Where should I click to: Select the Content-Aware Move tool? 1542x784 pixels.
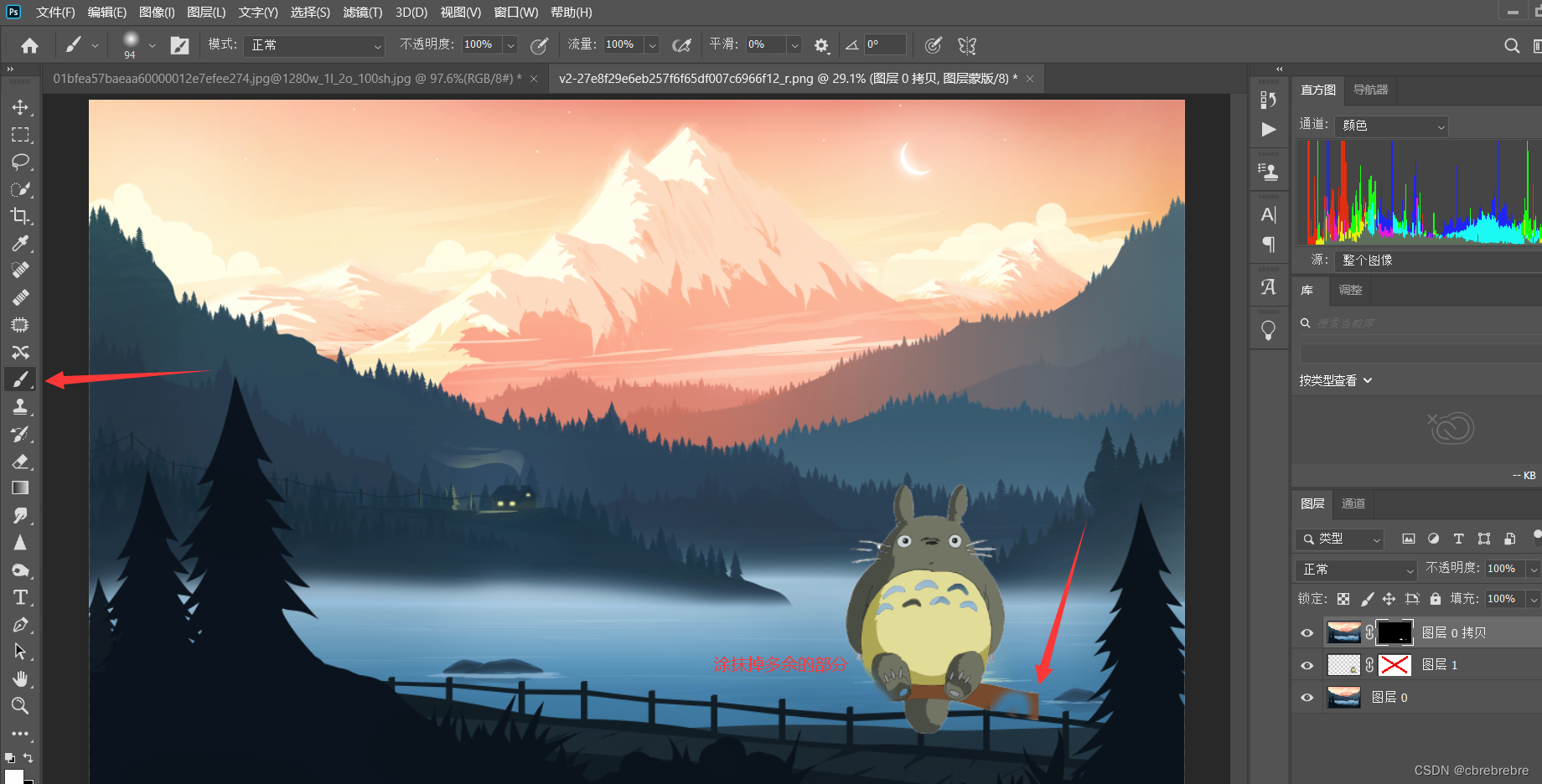click(20, 352)
